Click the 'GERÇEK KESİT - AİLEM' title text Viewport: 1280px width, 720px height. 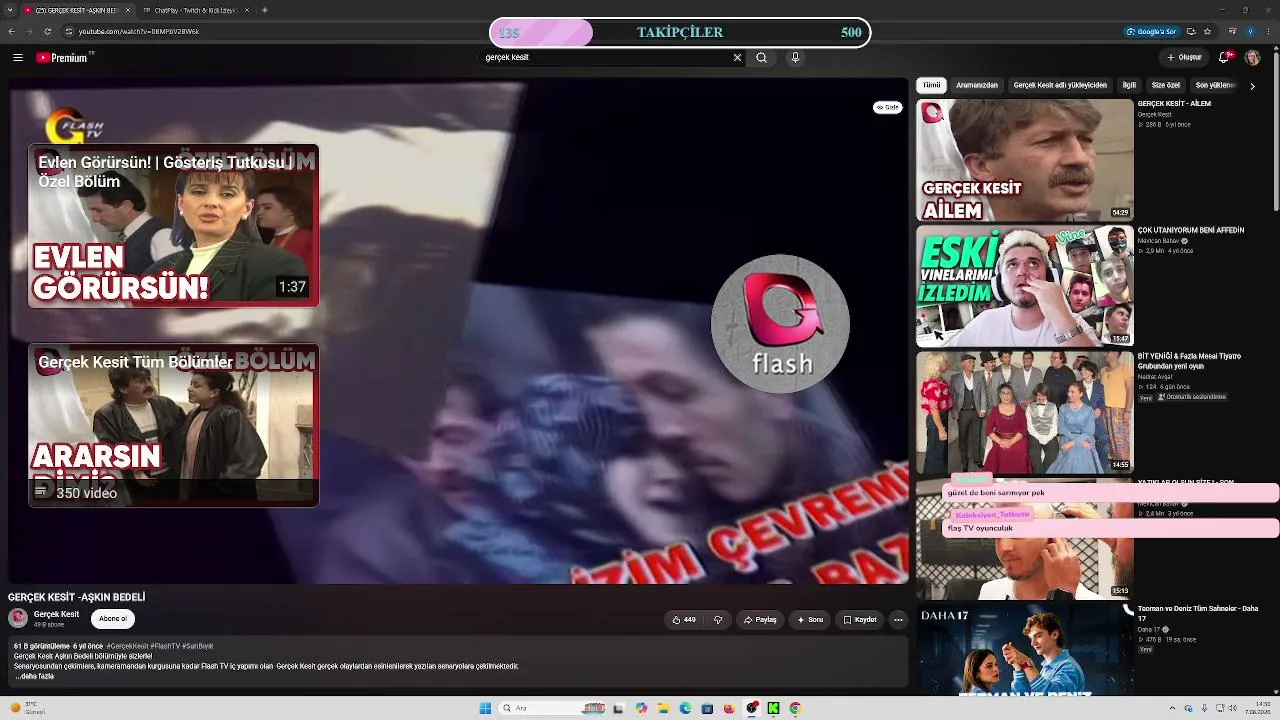pyautogui.click(x=1174, y=104)
